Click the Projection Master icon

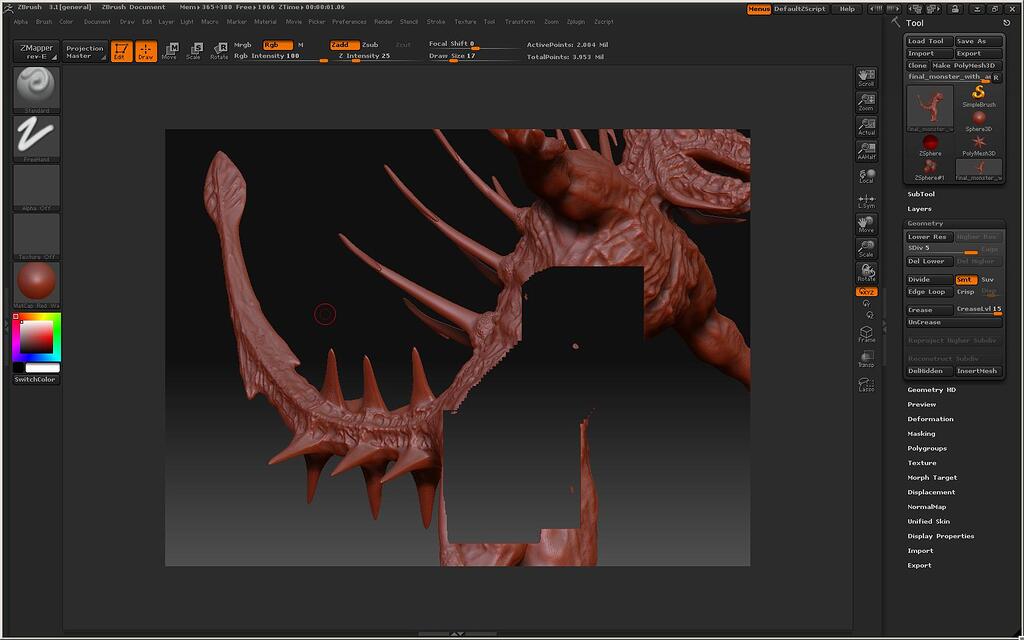pyautogui.click(x=84, y=51)
